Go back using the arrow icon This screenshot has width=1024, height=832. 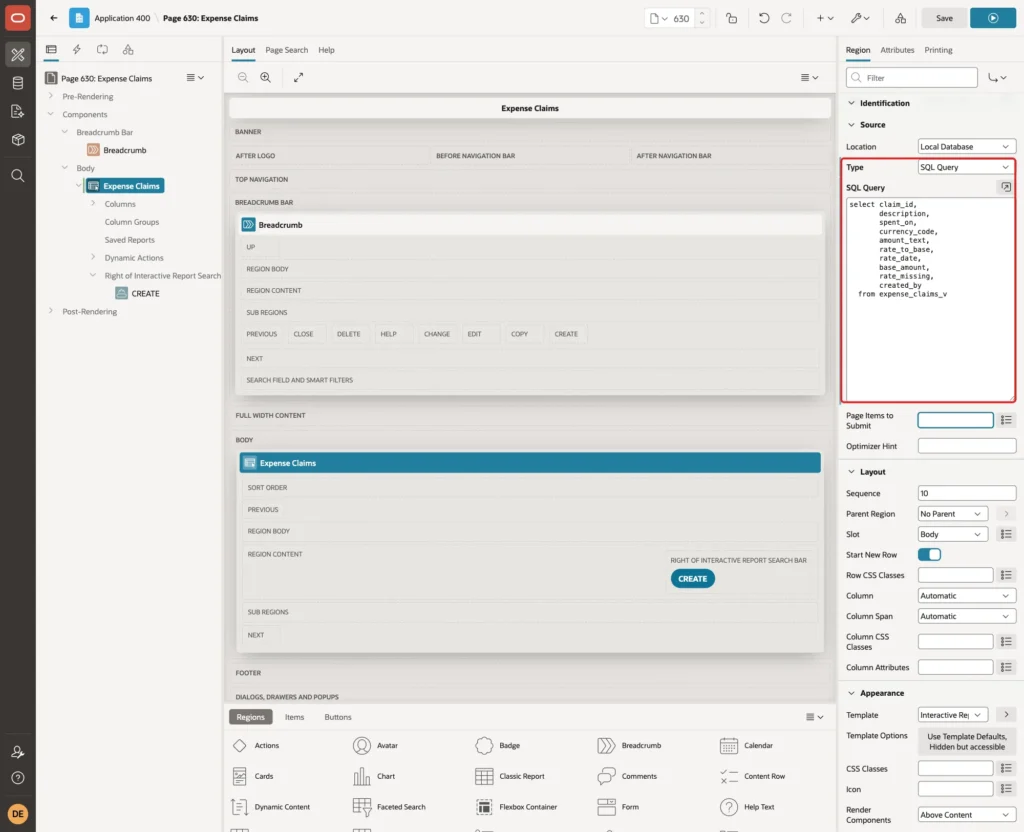[x=54, y=18]
